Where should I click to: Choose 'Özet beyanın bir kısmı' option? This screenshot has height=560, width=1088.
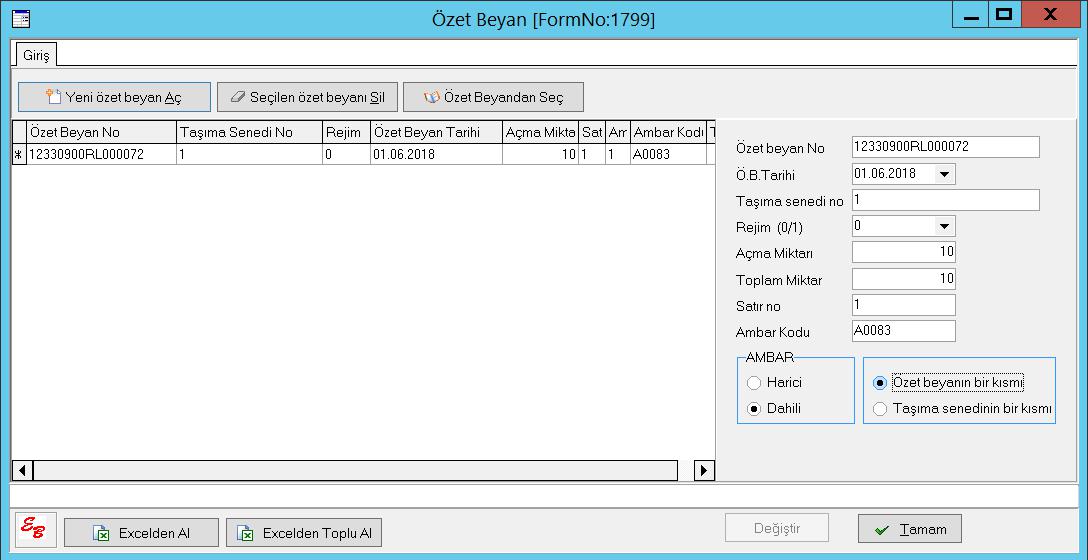880,382
